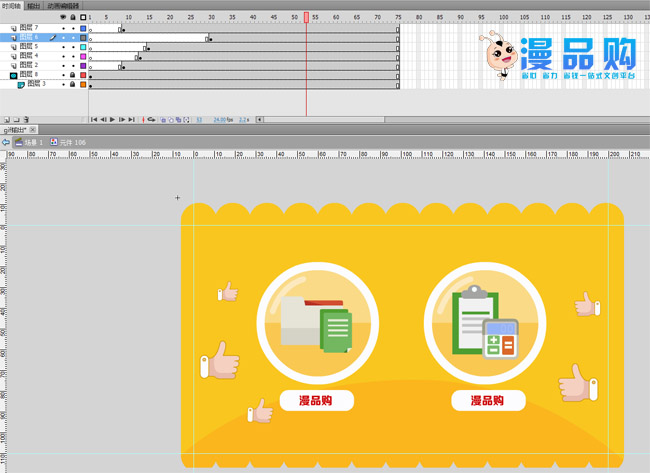Image resolution: width=650 pixels, height=473 pixels.
Task: Unlock layer 3 via padlock icon
Action: pyautogui.click(x=73, y=84)
